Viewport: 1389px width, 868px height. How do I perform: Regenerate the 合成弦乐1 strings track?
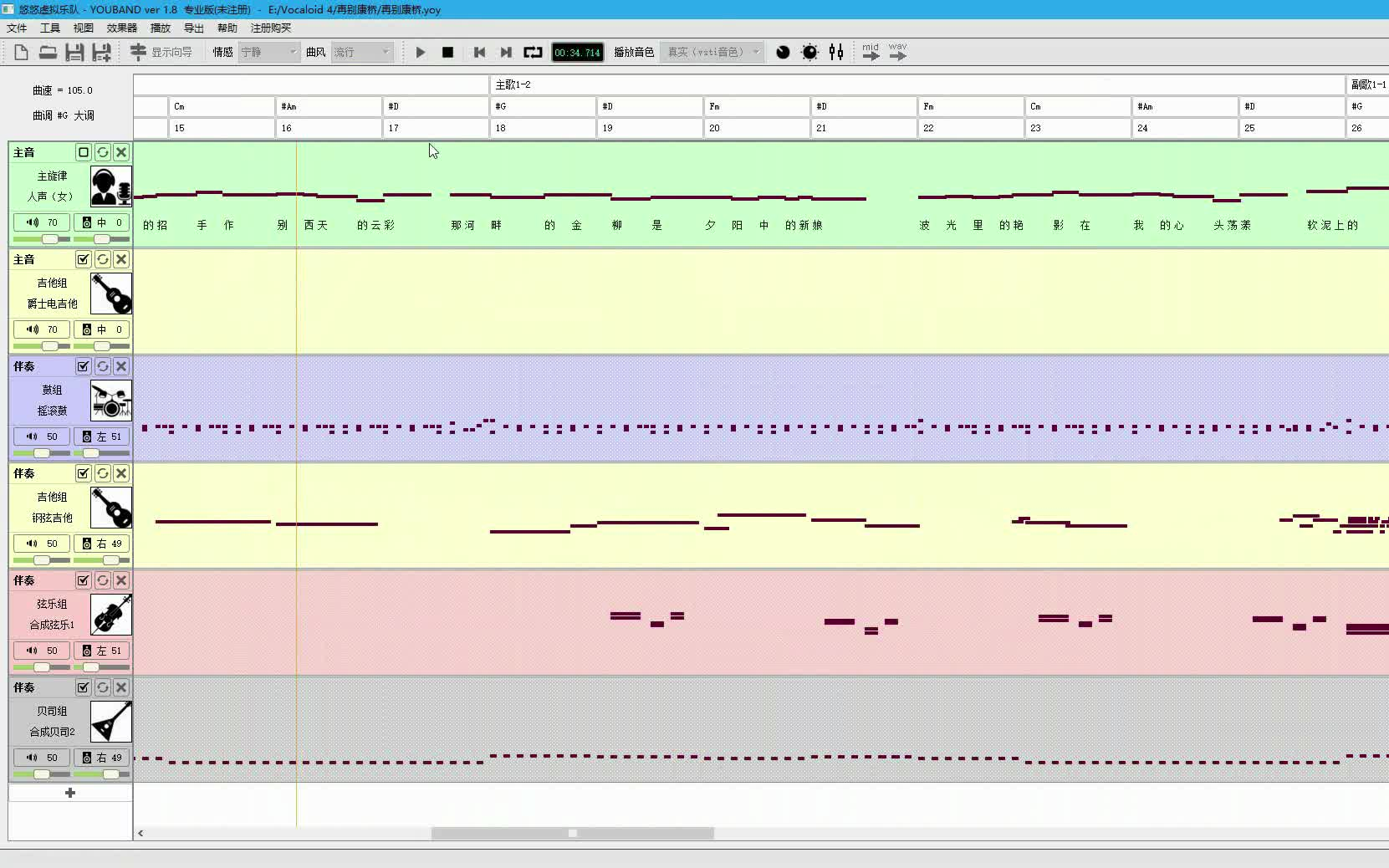click(102, 580)
